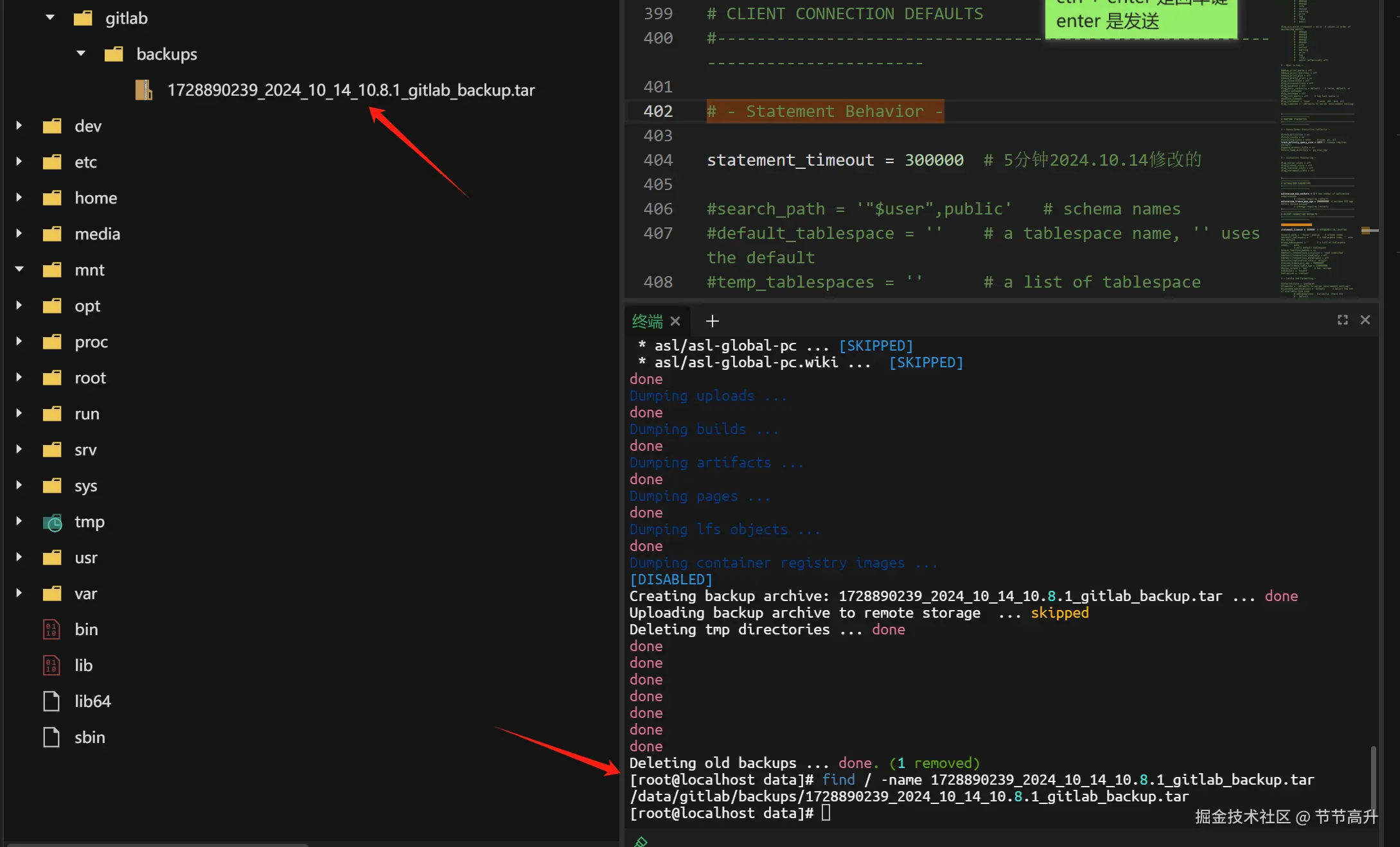
Task: Expand the dev folder arrow
Action: [x=19, y=126]
